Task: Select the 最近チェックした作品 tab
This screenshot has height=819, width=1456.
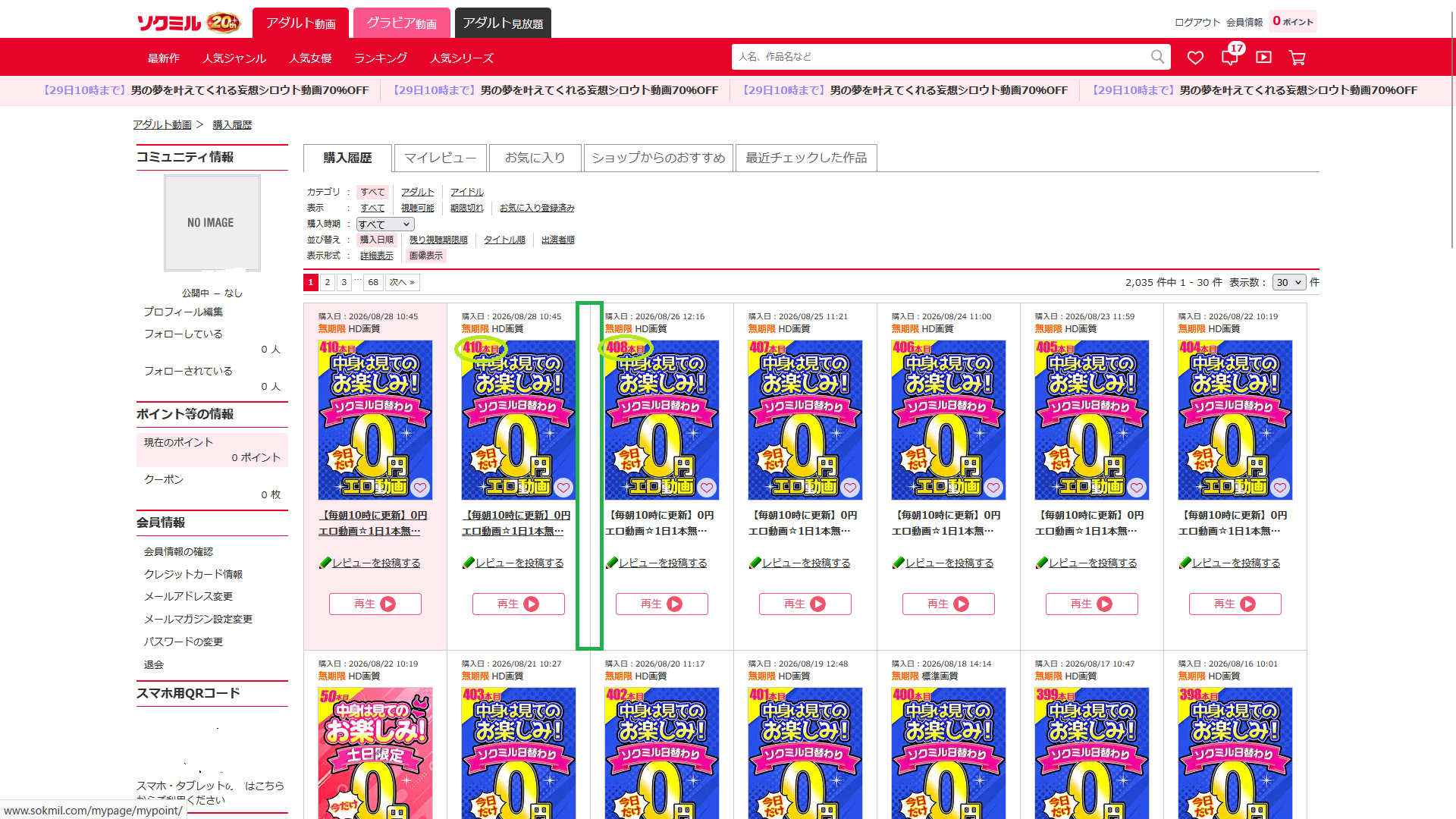Action: [x=806, y=158]
